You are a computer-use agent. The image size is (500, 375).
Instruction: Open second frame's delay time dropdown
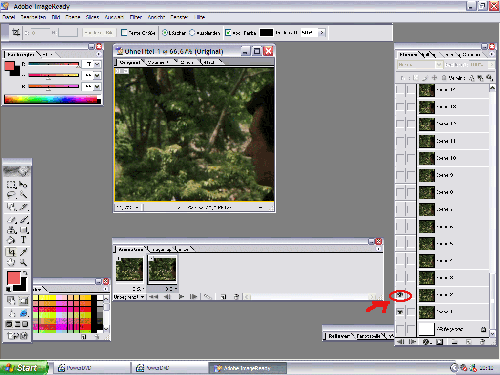[171, 289]
